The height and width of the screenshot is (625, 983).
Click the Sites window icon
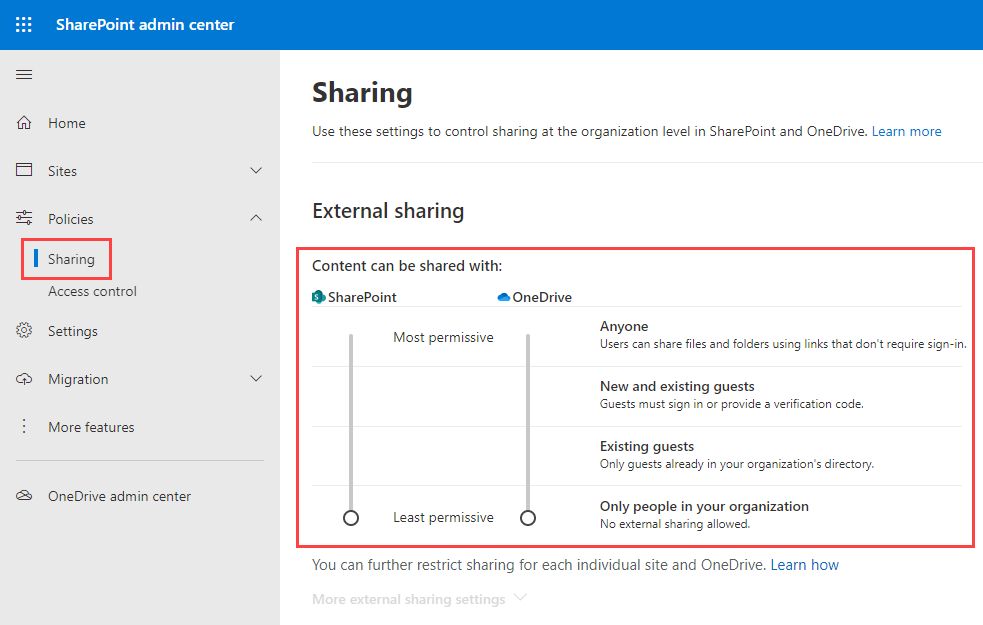[24, 170]
